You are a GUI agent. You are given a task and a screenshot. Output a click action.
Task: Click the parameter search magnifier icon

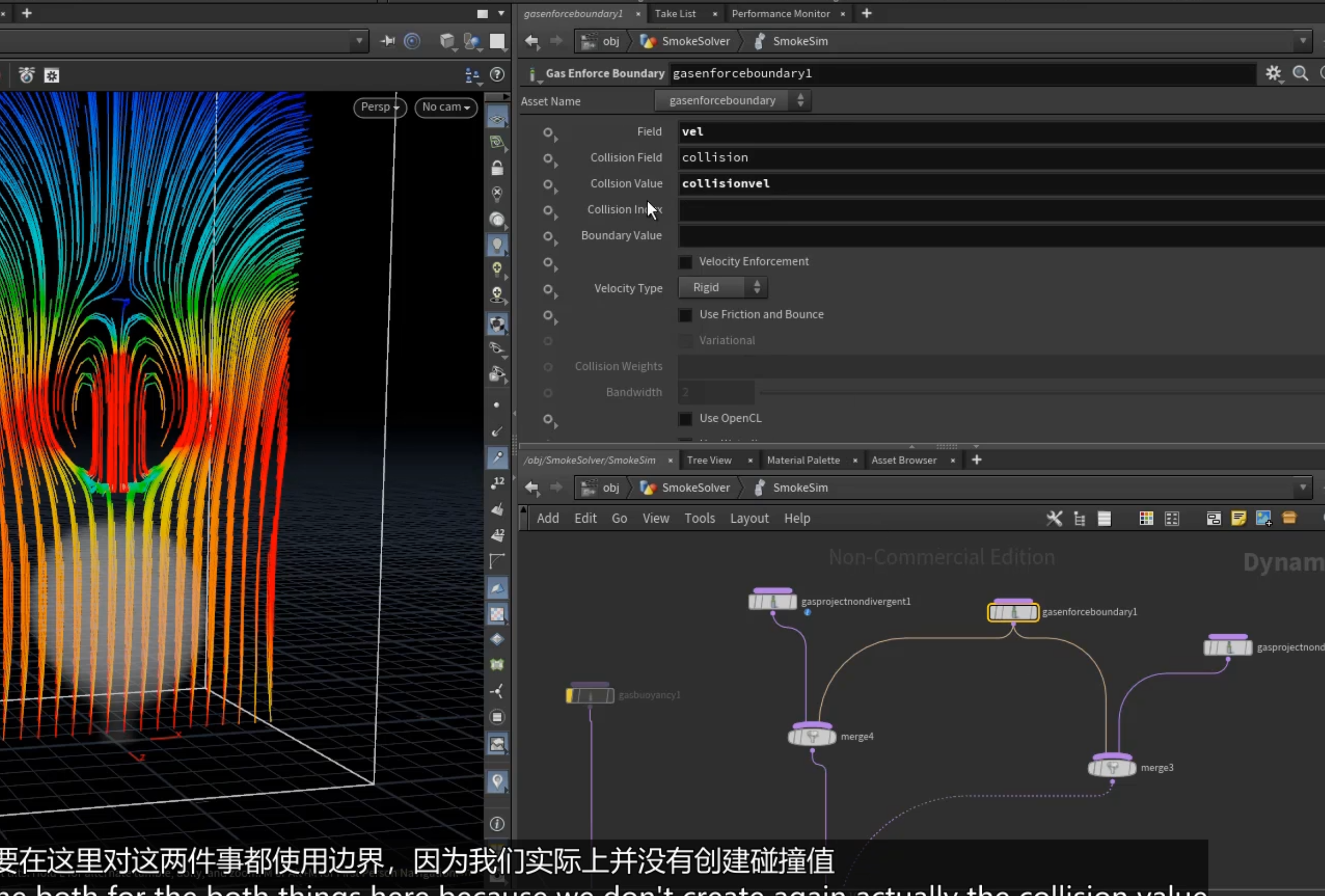click(1300, 73)
